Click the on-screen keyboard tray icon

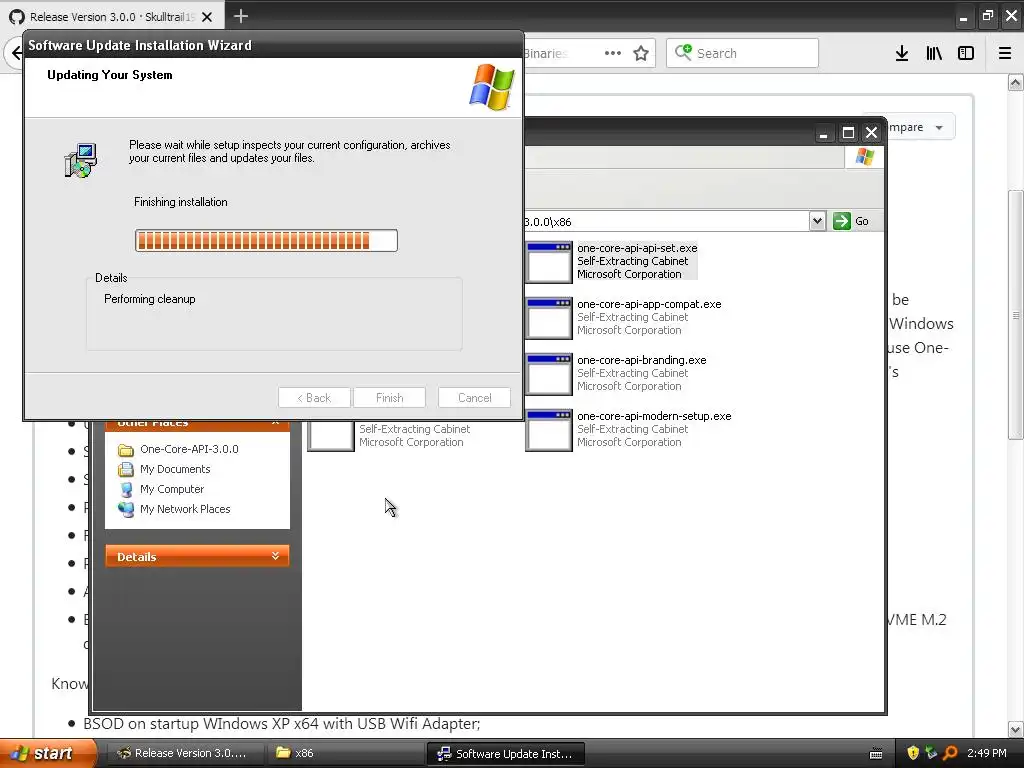coord(876,754)
